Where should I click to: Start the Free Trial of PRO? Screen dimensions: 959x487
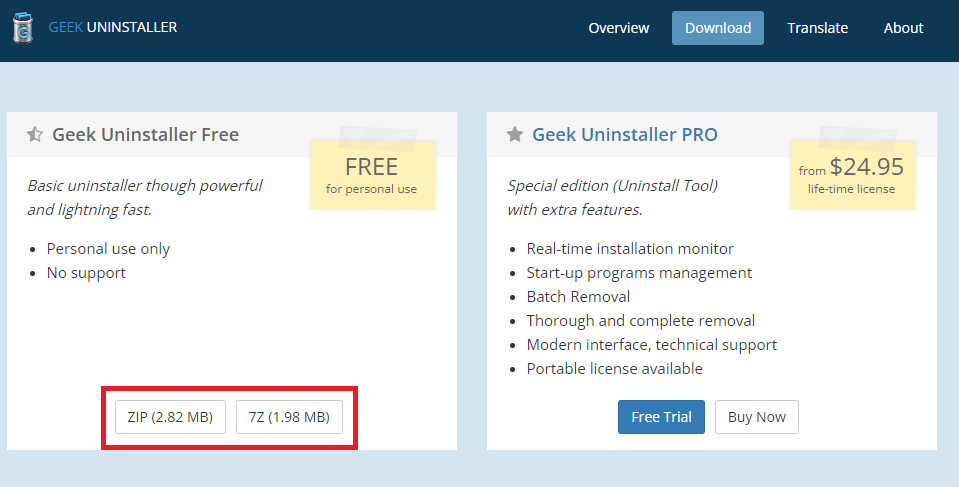click(661, 417)
